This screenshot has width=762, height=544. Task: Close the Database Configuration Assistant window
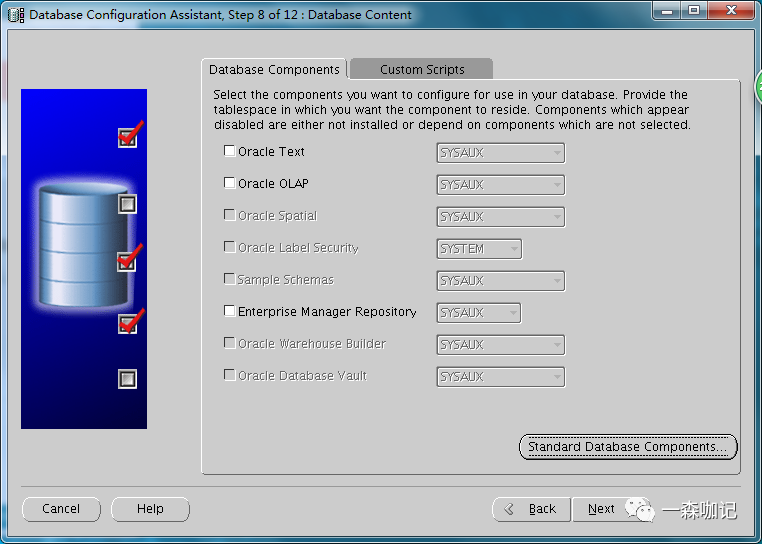[731, 11]
